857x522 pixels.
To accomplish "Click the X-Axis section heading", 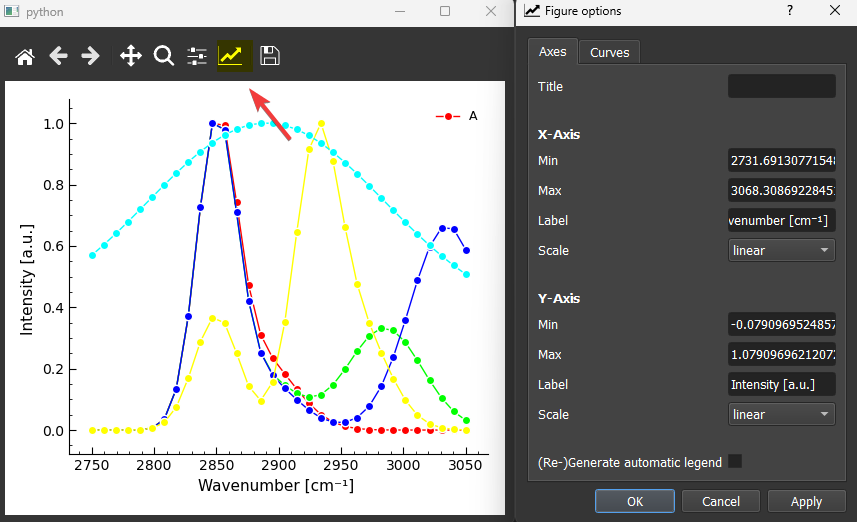I will 559,134.
